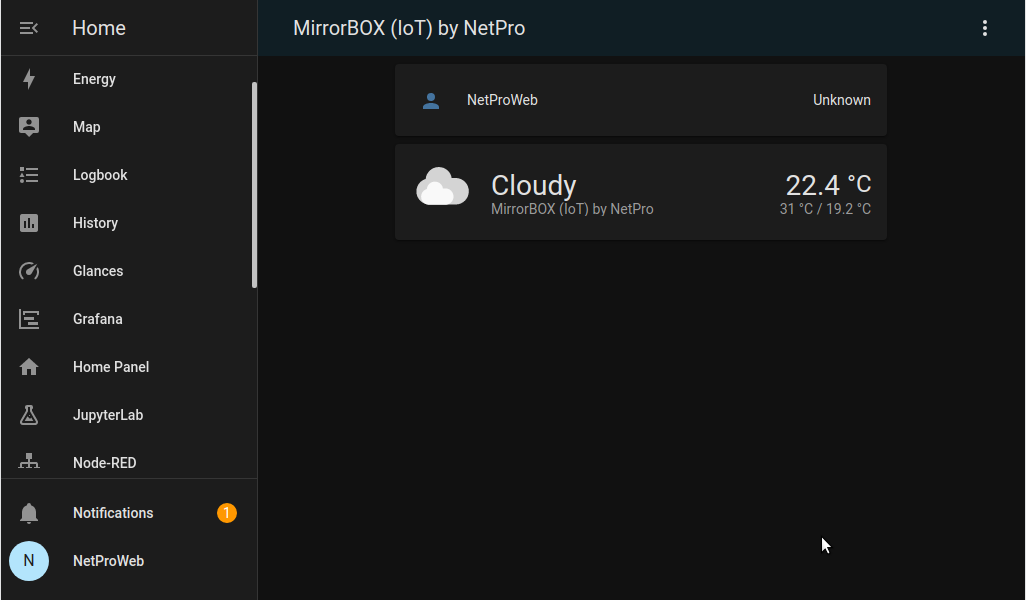
Task: Click the sidebar Home title
Action: [99, 28]
